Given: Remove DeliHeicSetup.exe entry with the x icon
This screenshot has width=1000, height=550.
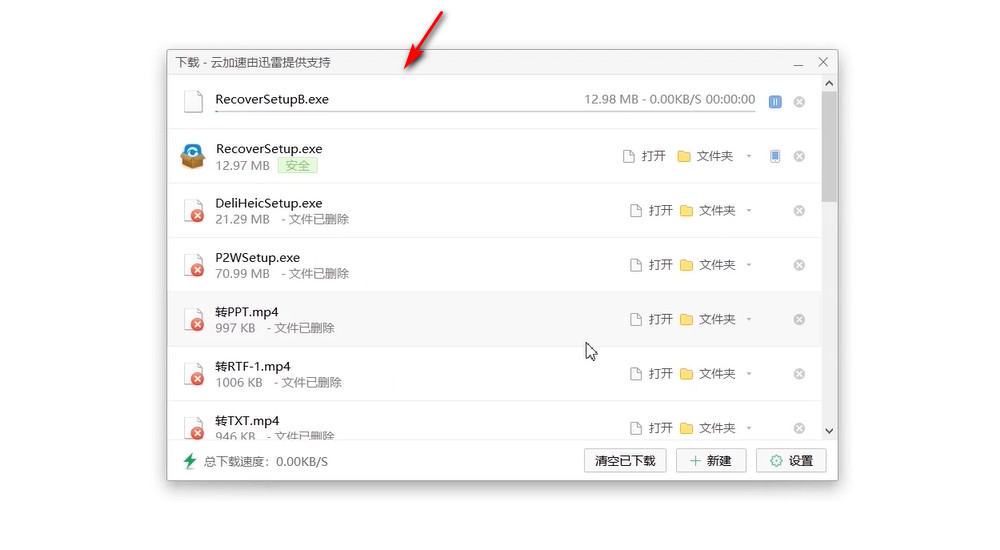Looking at the screenshot, I should [x=799, y=211].
